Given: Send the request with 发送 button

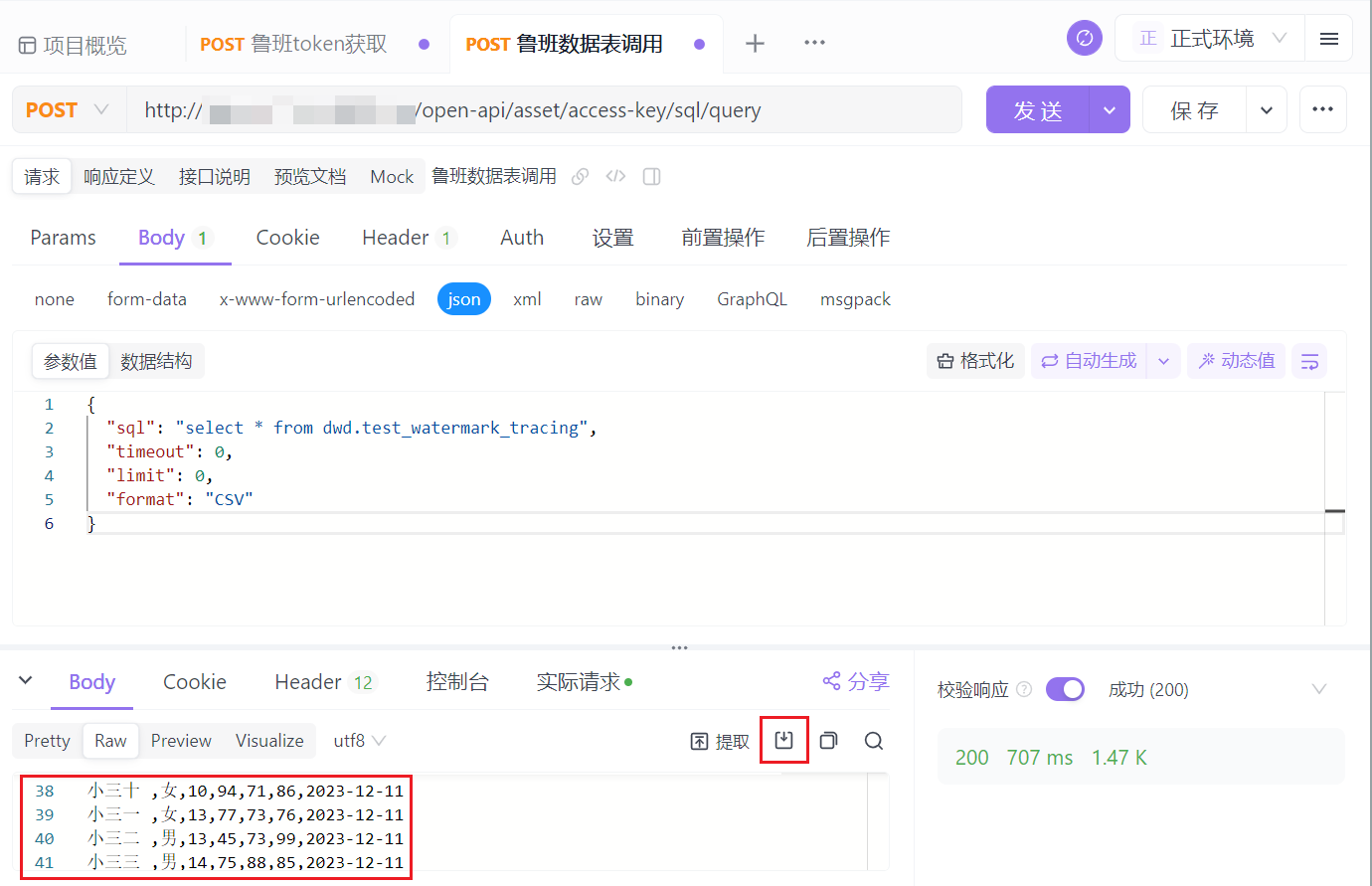Looking at the screenshot, I should coord(1038,109).
